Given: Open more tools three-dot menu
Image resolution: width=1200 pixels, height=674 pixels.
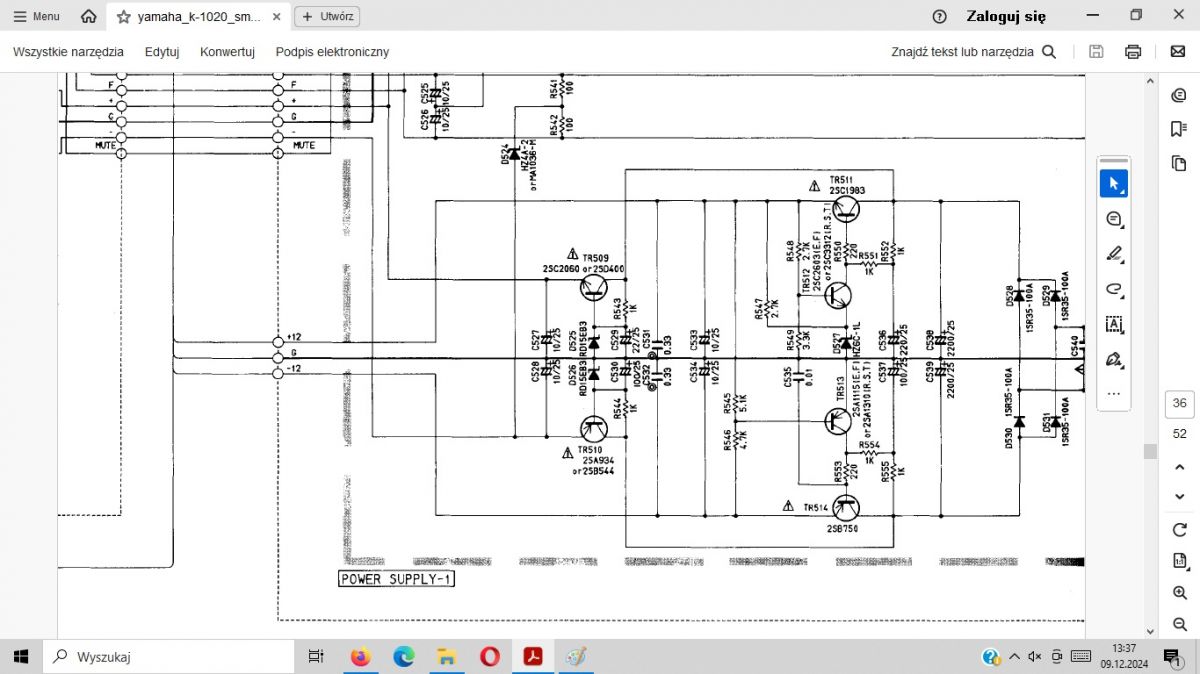Looking at the screenshot, I should coord(1114,394).
